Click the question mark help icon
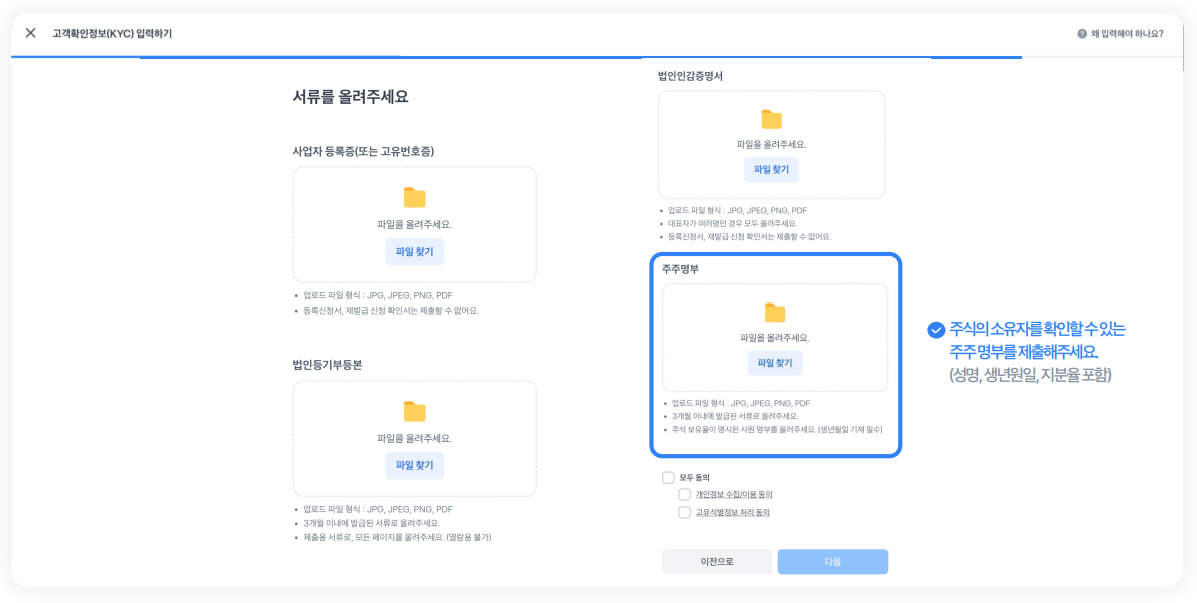The width and height of the screenshot is (1197, 603). click(x=1082, y=34)
